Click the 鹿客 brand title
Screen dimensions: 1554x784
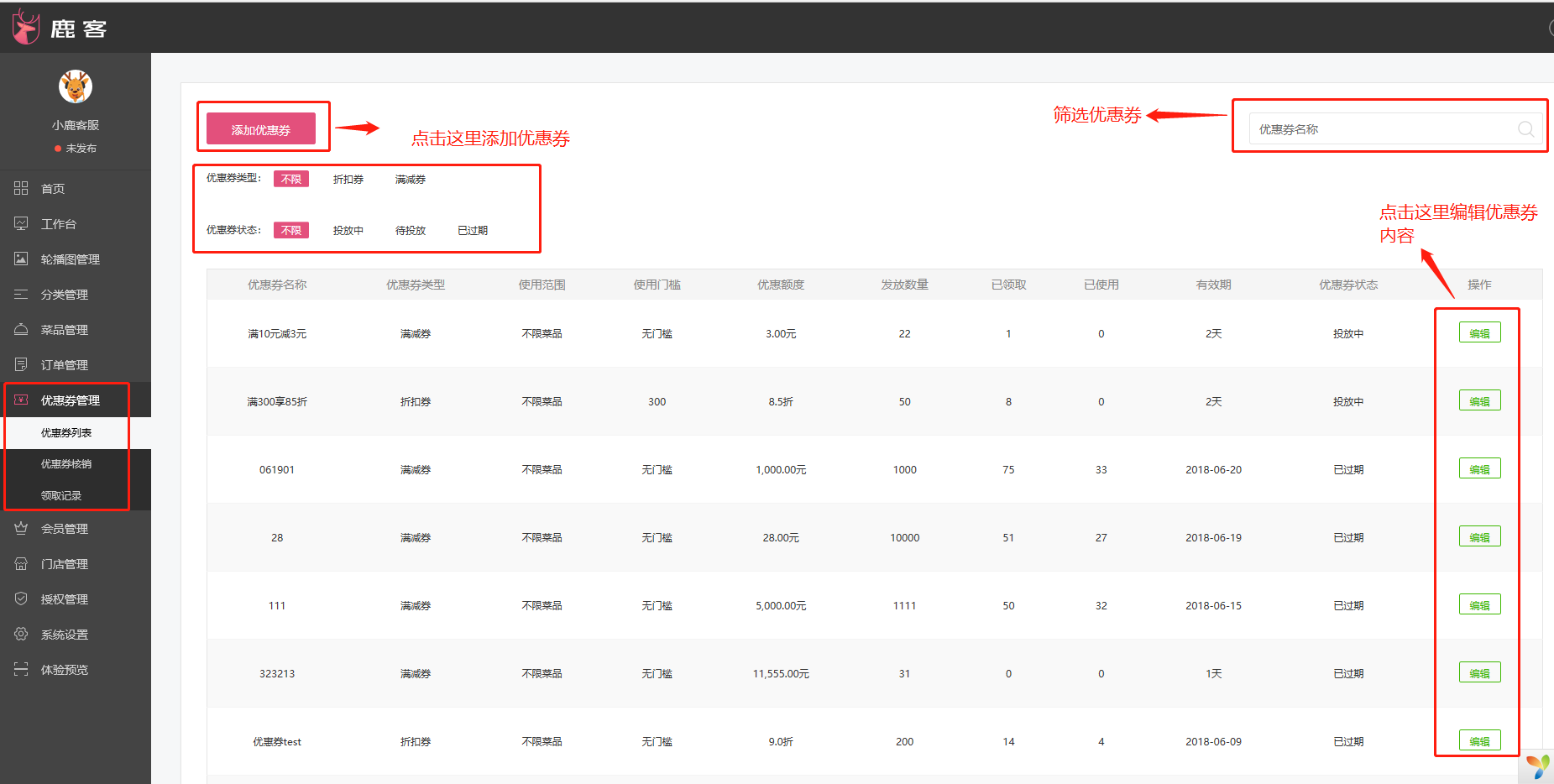(x=79, y=29)
